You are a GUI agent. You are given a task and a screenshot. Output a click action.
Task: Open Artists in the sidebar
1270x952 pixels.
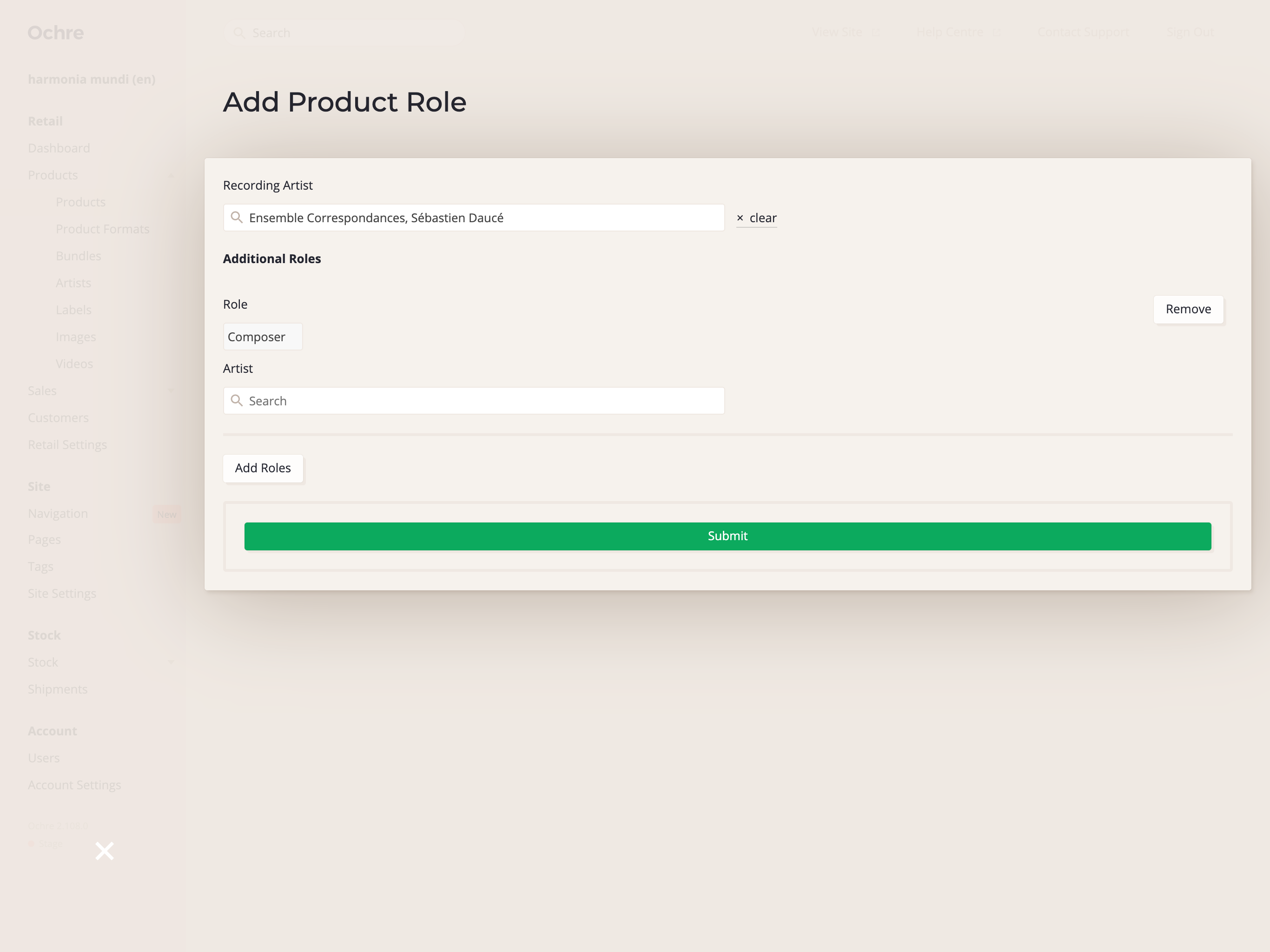pos(73,283)
